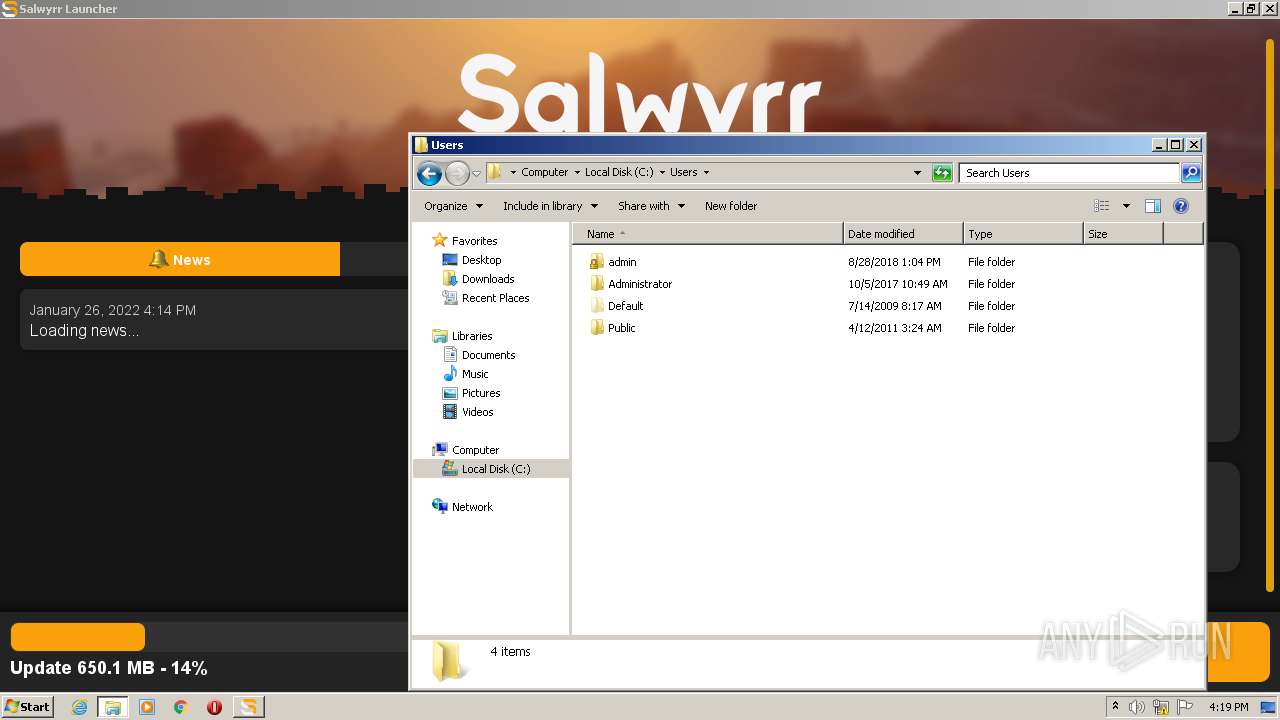The width and height of the screenshot is (1280, 720).
Task: Open the Music library
Action: [x=475, y=374]
